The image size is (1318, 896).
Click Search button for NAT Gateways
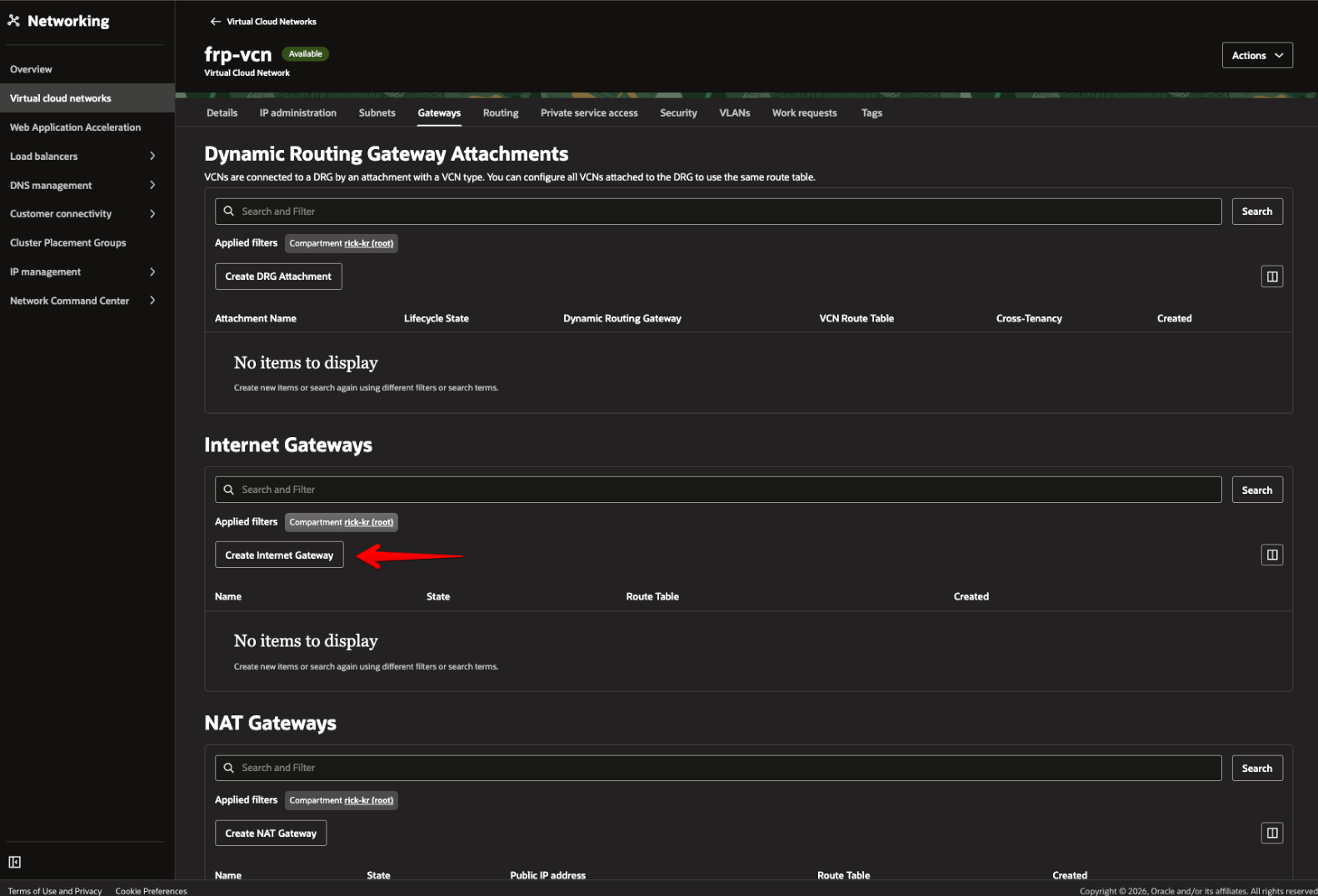[x=1257, y=768]
